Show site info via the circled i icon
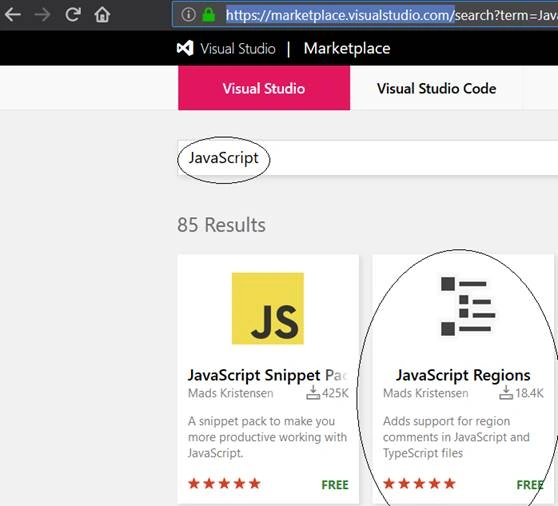 188,15
